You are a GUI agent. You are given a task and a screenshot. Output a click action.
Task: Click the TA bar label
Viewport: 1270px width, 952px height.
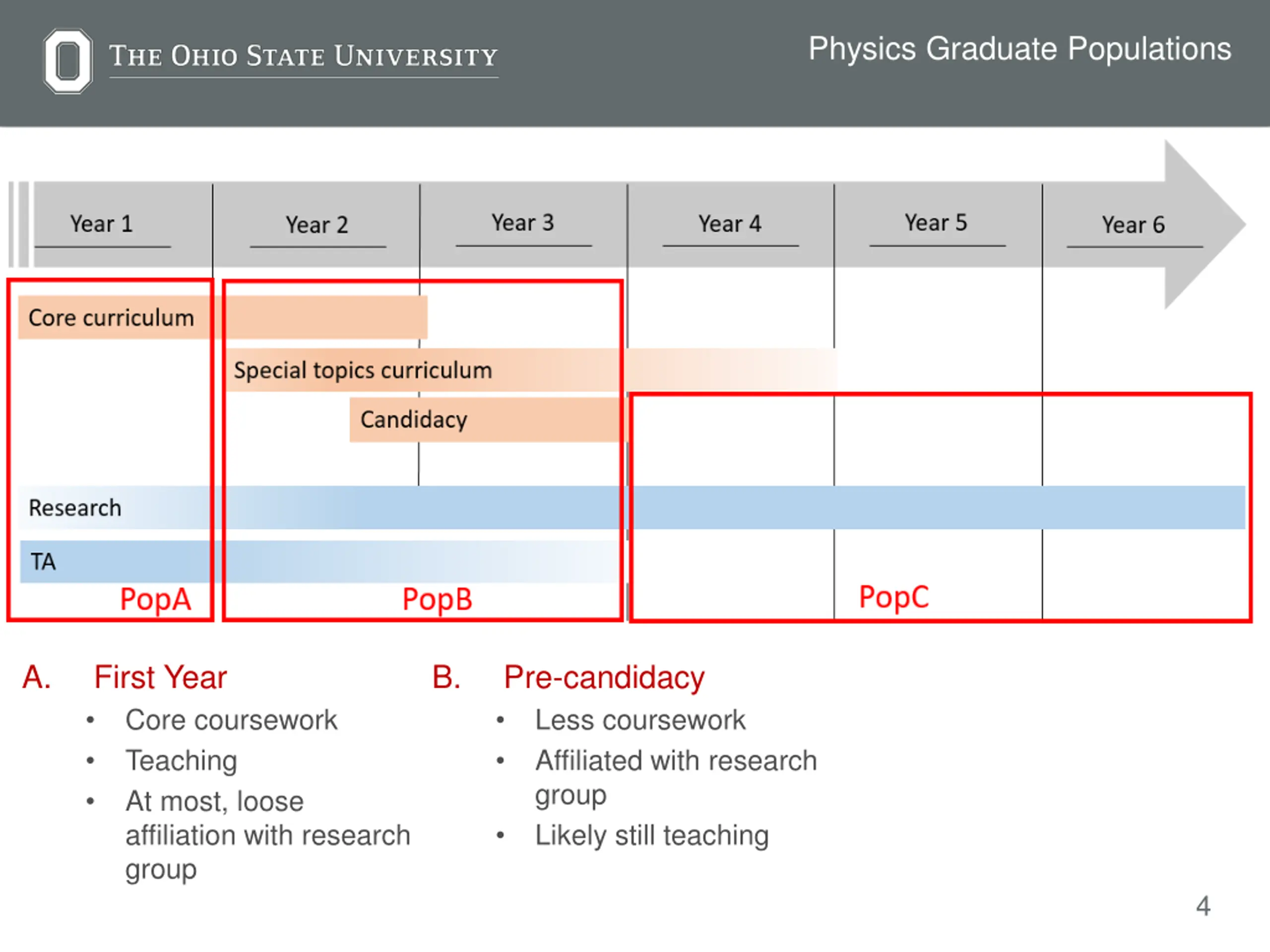coord(43,562)
